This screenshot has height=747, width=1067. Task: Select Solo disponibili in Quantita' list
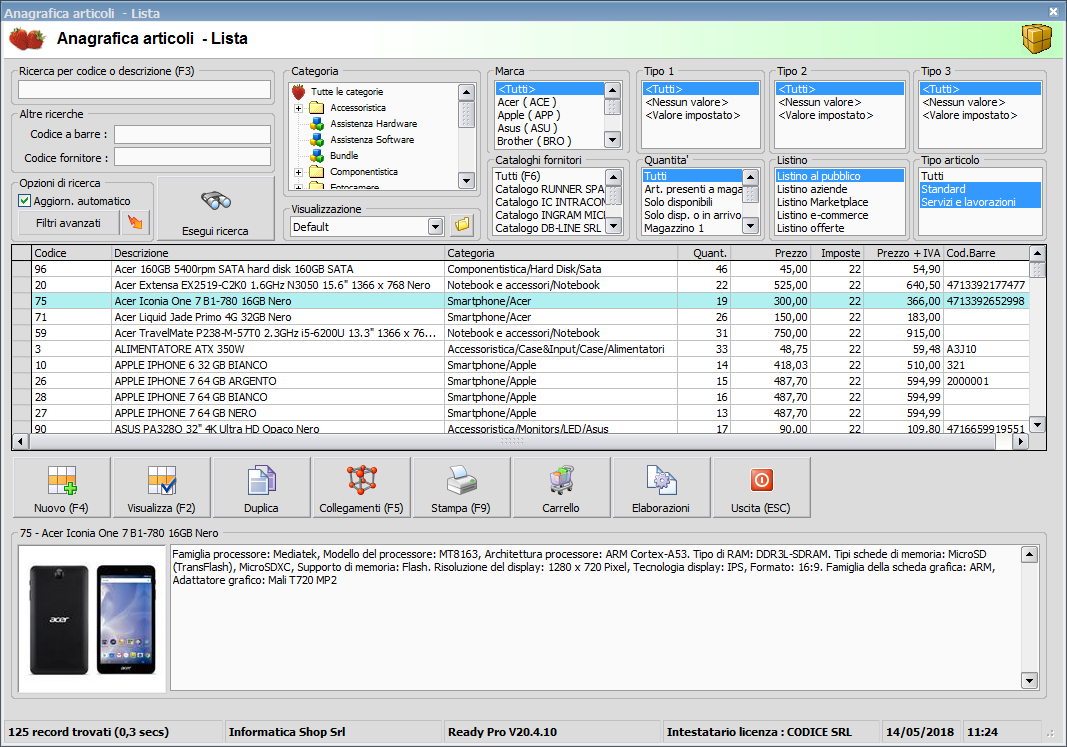click(x=678, y=202)
